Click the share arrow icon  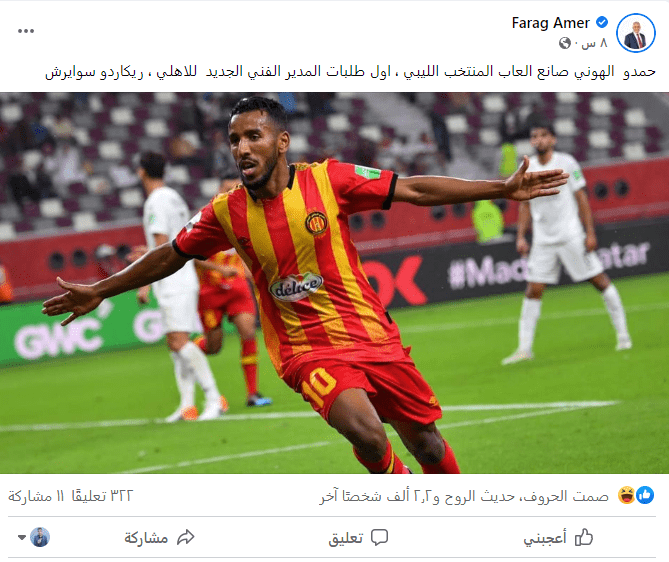pos(186,538)
